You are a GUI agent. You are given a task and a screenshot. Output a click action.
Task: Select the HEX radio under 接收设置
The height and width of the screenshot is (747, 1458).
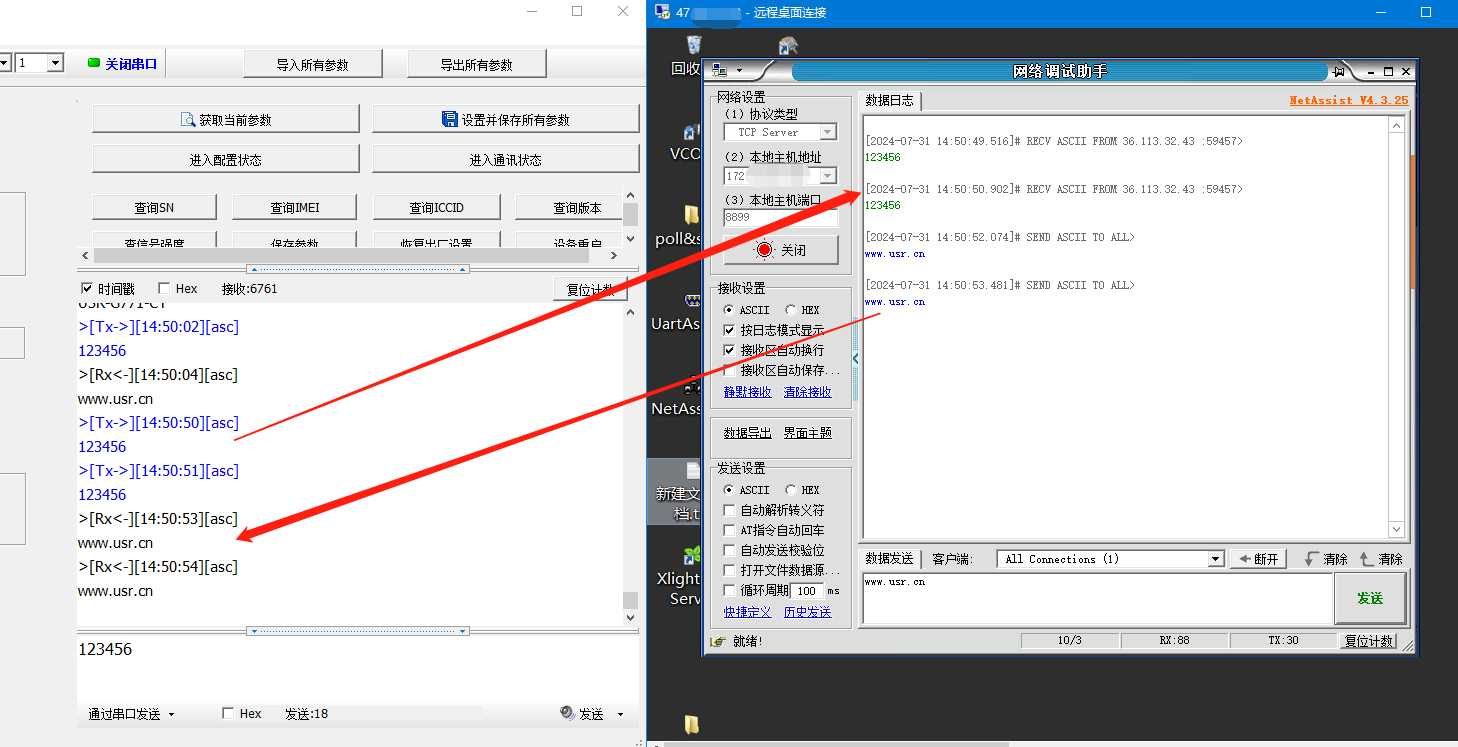(x=791, y=310)
